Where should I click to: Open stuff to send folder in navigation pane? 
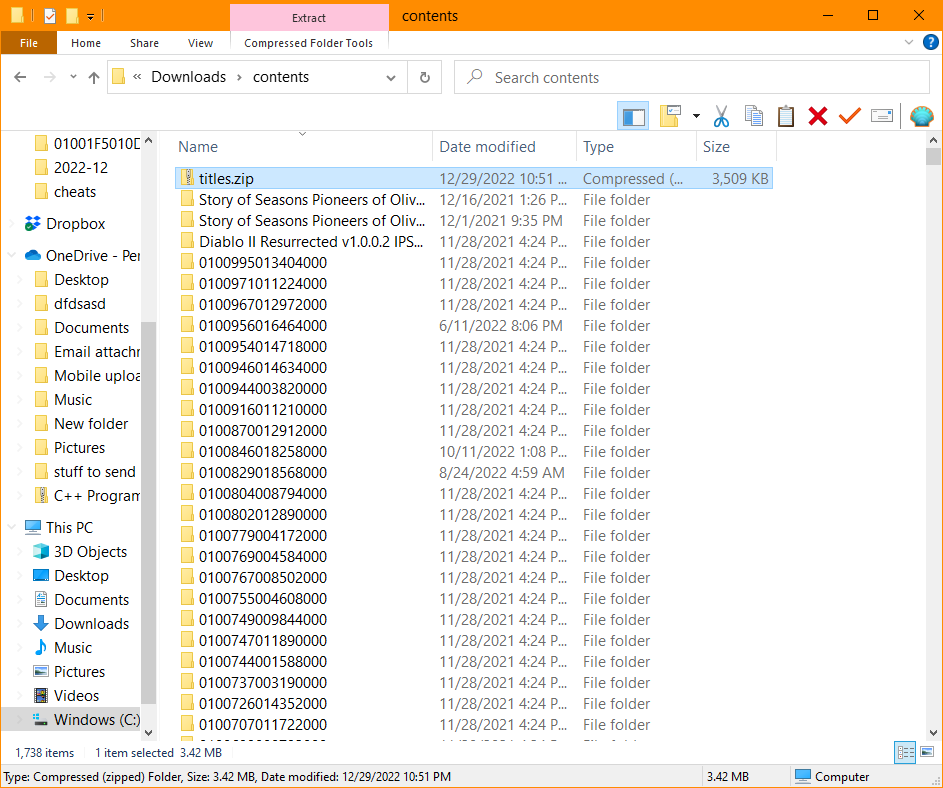[94, 472]
